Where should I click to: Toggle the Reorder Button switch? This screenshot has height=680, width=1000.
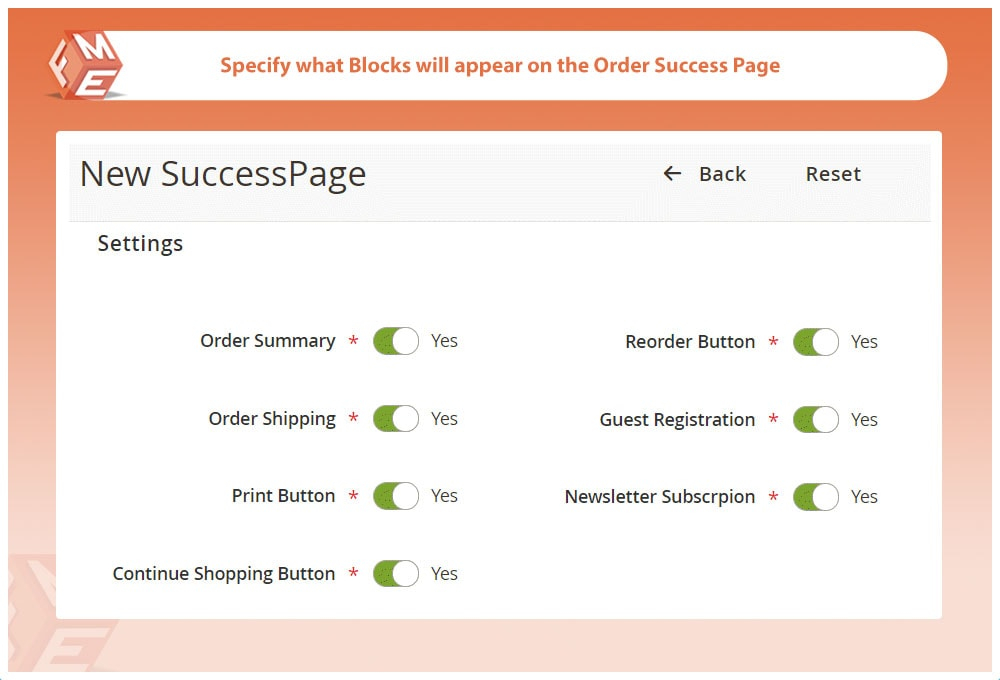pos(816,342)
